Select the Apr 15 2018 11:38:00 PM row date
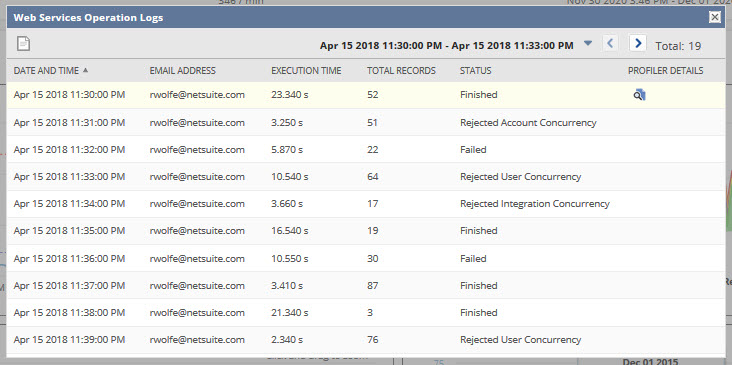 click(69, 313)
